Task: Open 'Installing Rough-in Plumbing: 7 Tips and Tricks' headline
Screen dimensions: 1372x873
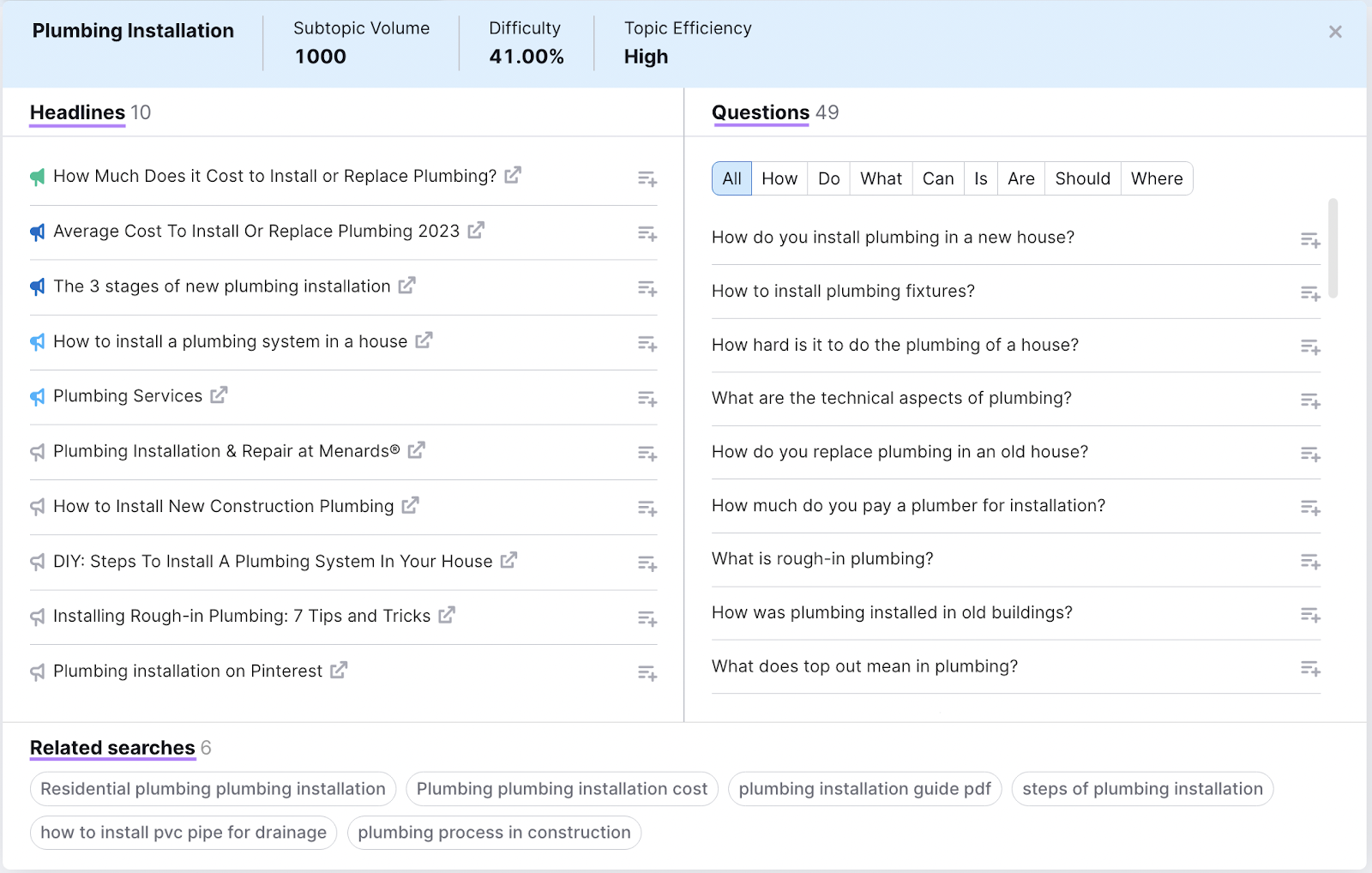Action: [242, 617]
